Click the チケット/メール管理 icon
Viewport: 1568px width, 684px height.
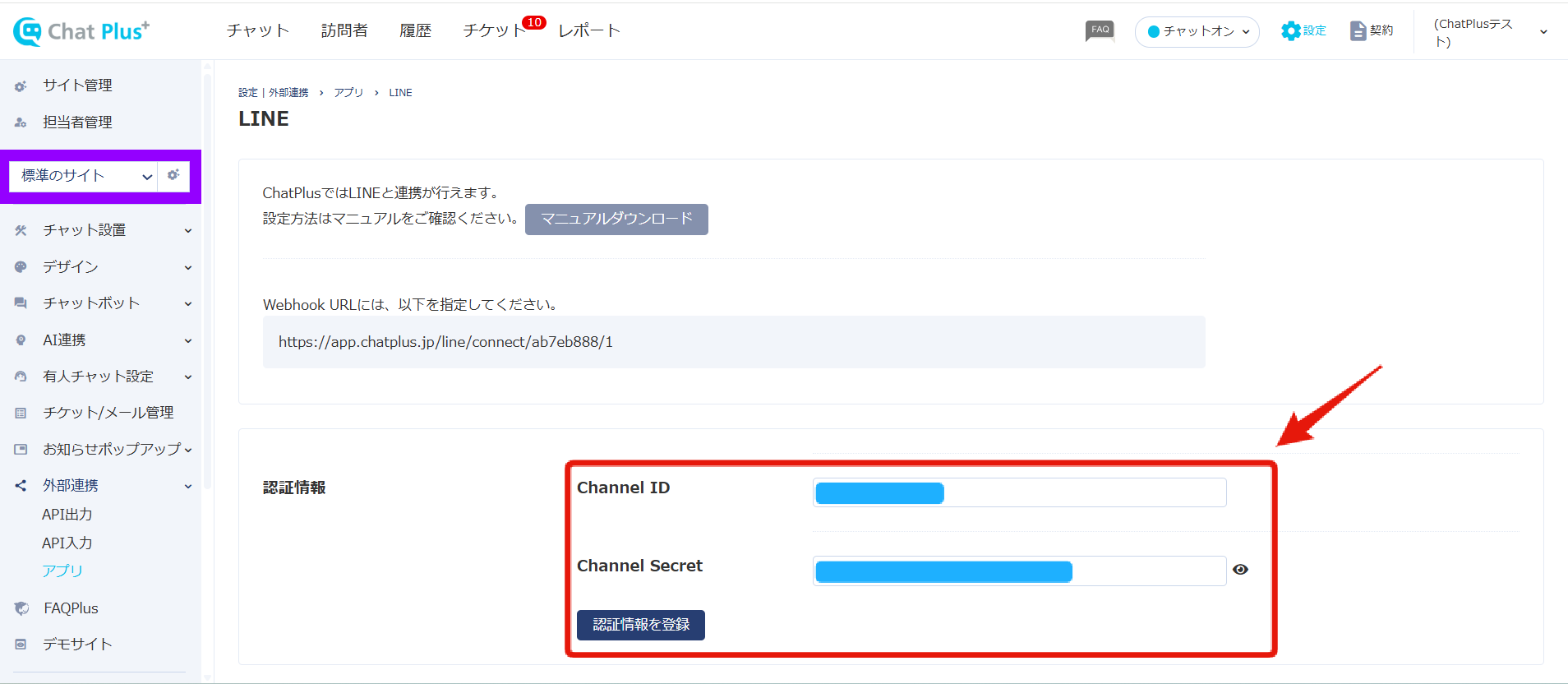coord(21,413)
